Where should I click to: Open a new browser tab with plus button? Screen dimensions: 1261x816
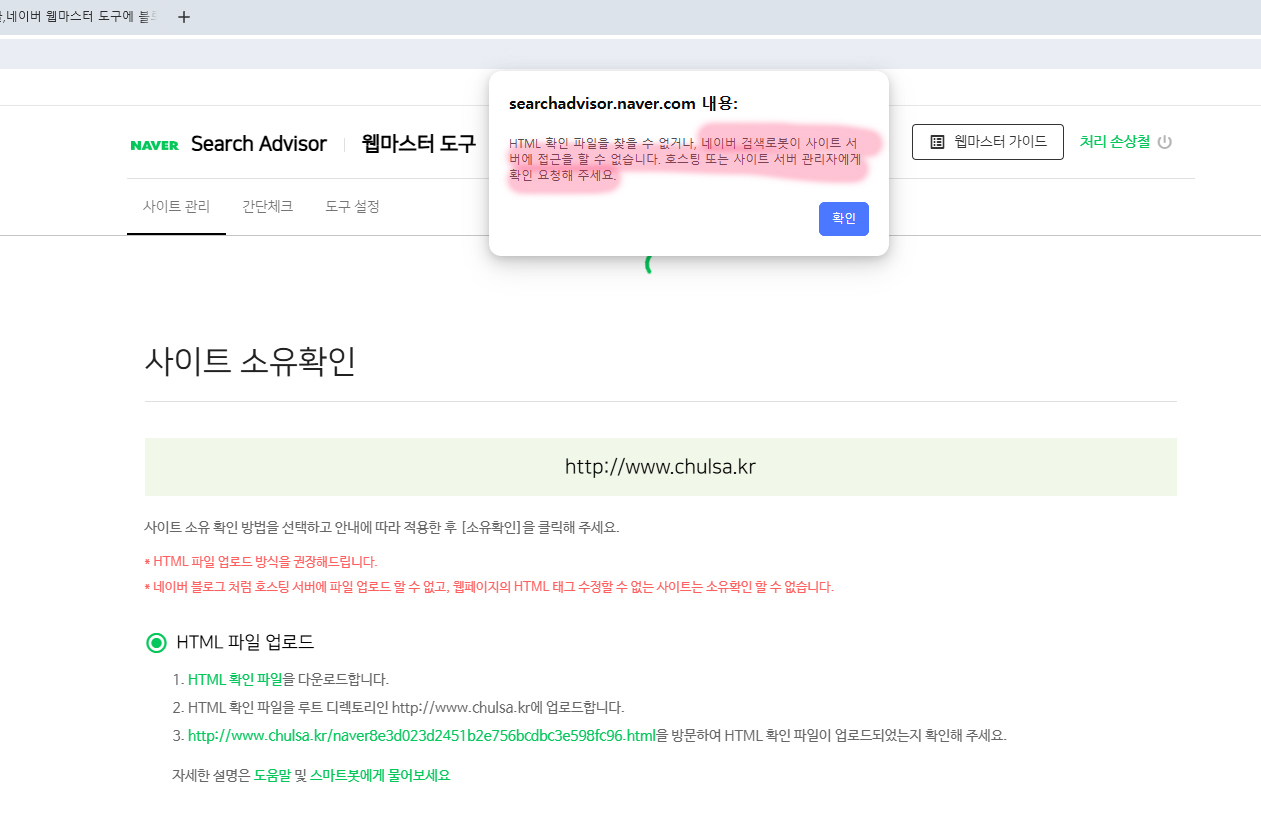click(x=183, y=17)
